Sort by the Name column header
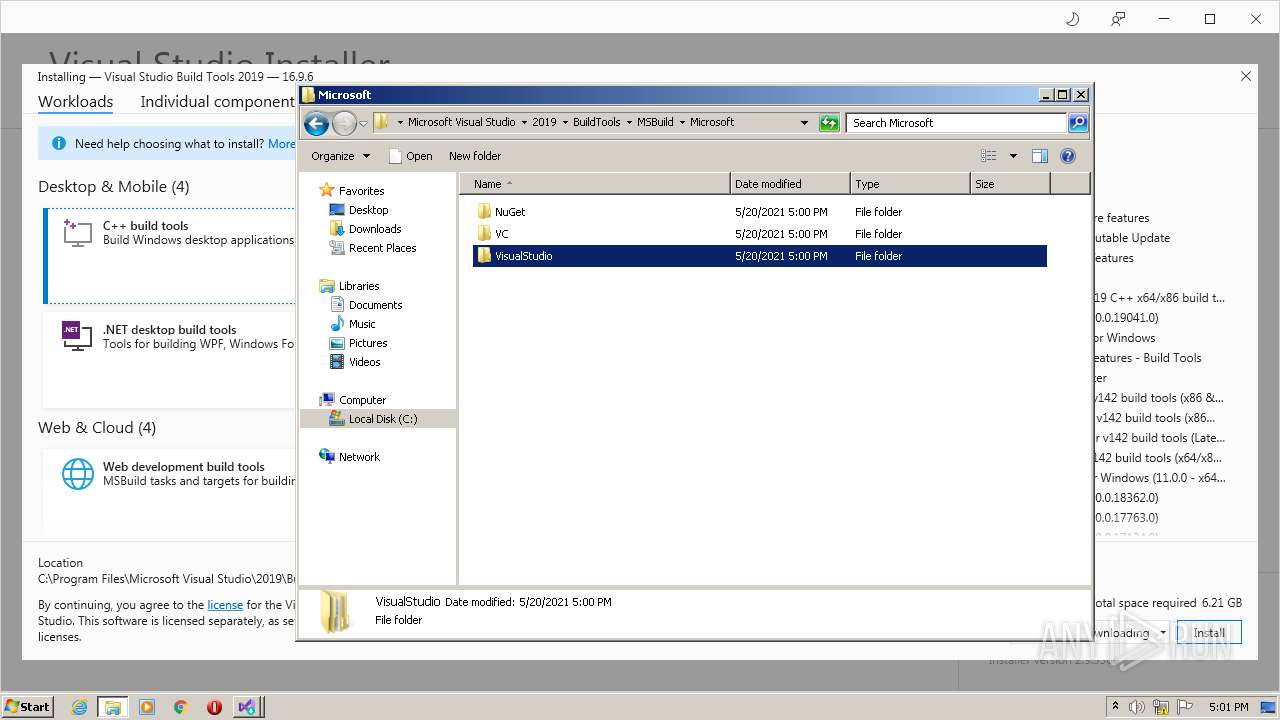1280x720 pixels. (x=595, y=184)
